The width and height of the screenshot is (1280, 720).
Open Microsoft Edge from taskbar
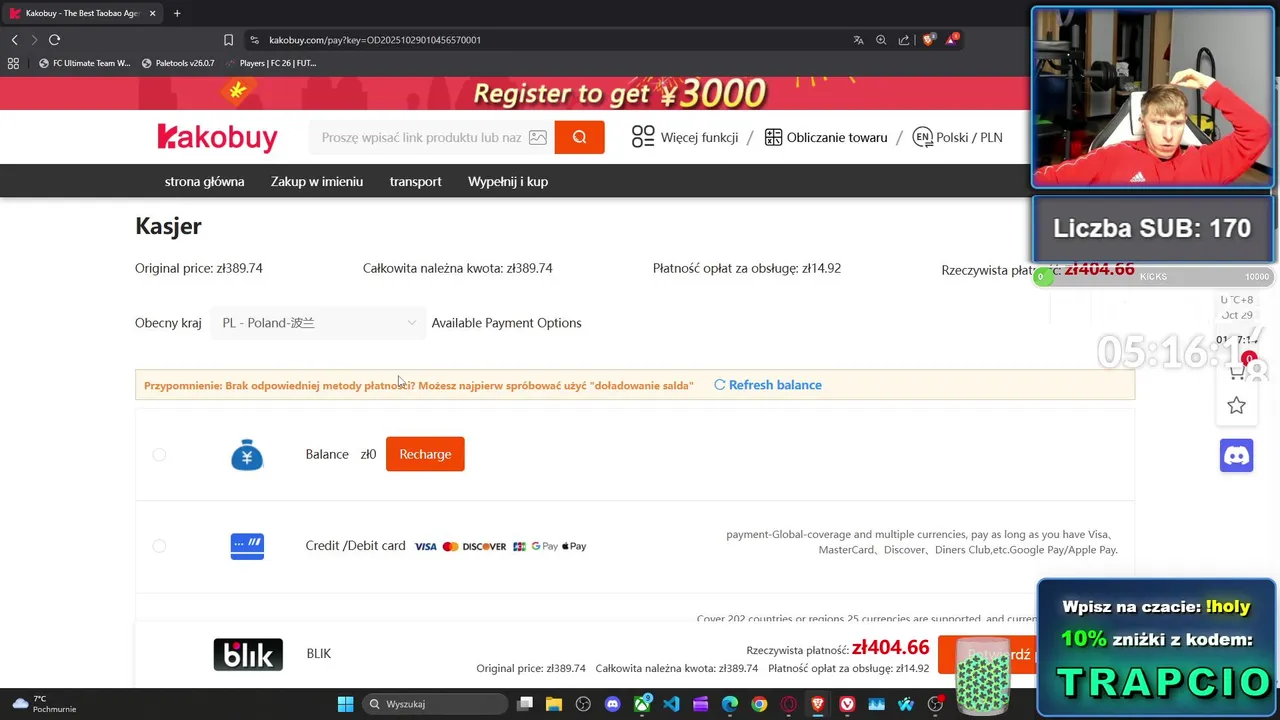[730, 704]
